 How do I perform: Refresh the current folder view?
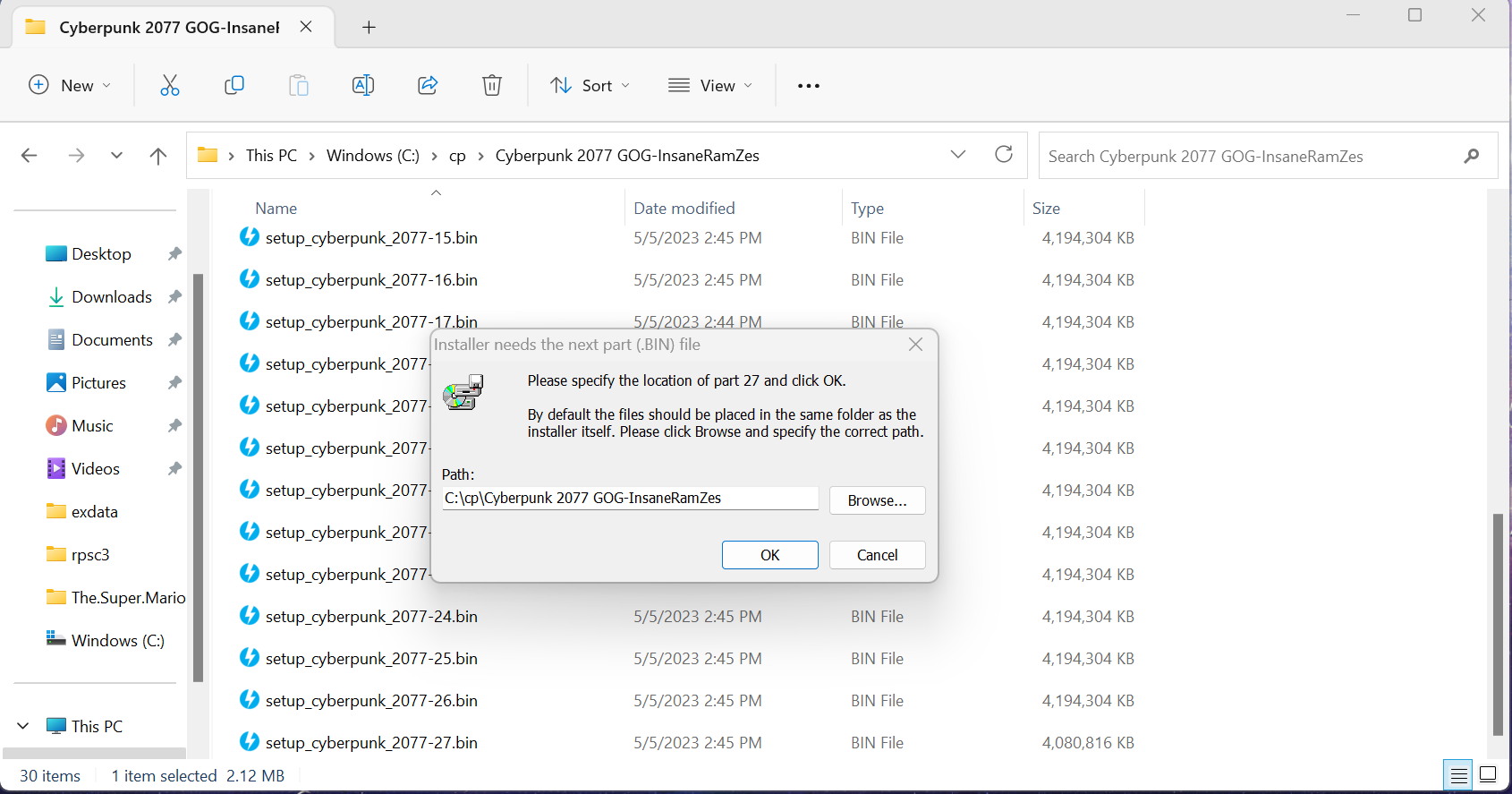1004,154
